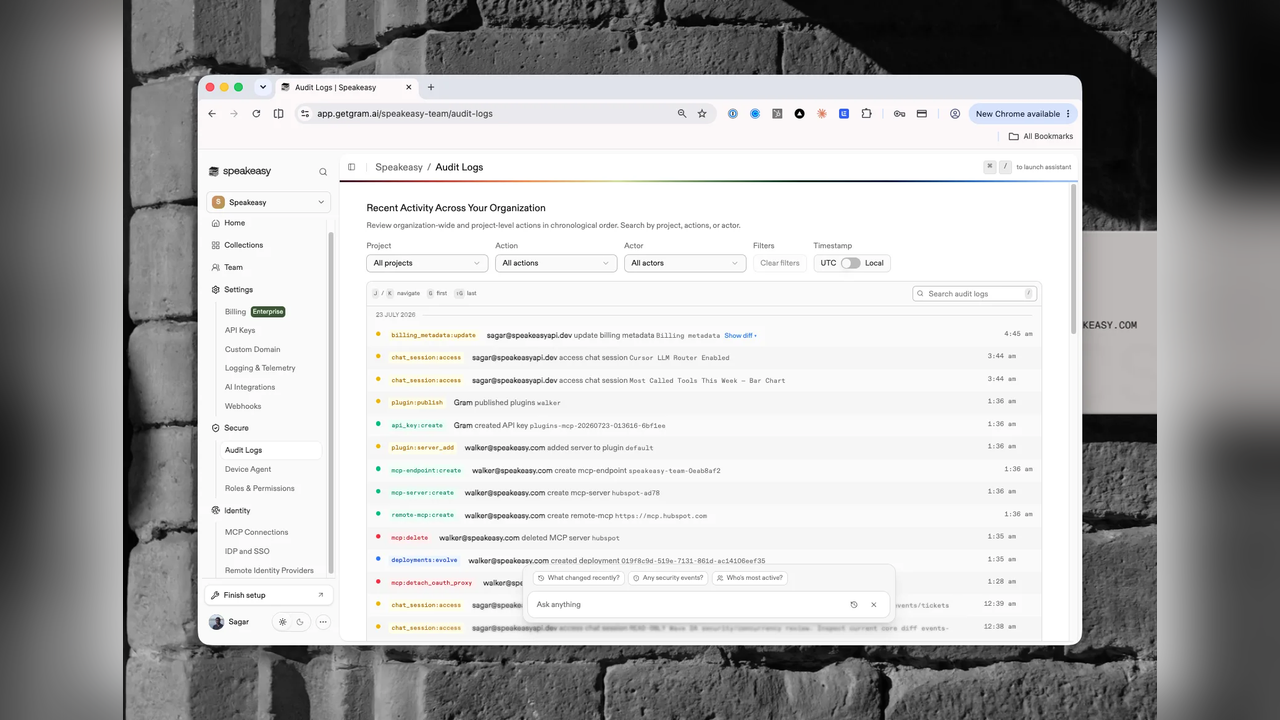Open Chrome three-dot menu
This screenshot has height=720, width=1280.
point(1068,114)
